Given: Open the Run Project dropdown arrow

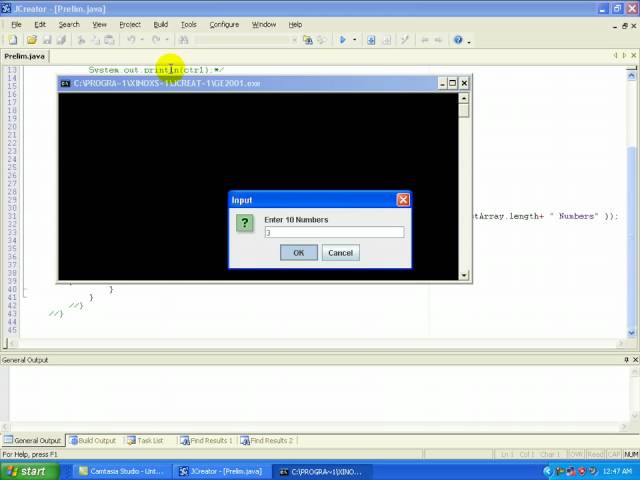Looking at the screenshot, I should point(354,40).
